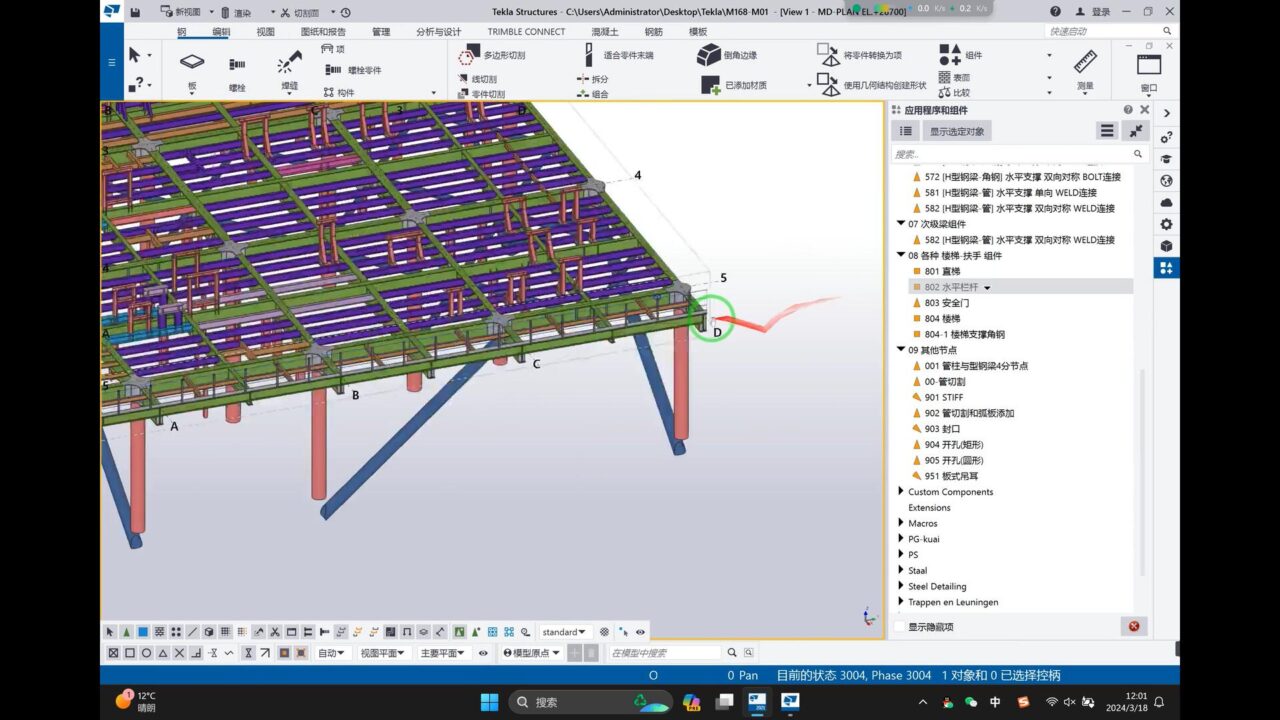Image resolution: width=1280 pixels, height=720 pixels.
Task: Click the 登录 sign-in button
Action: (x=1093, y=12)
